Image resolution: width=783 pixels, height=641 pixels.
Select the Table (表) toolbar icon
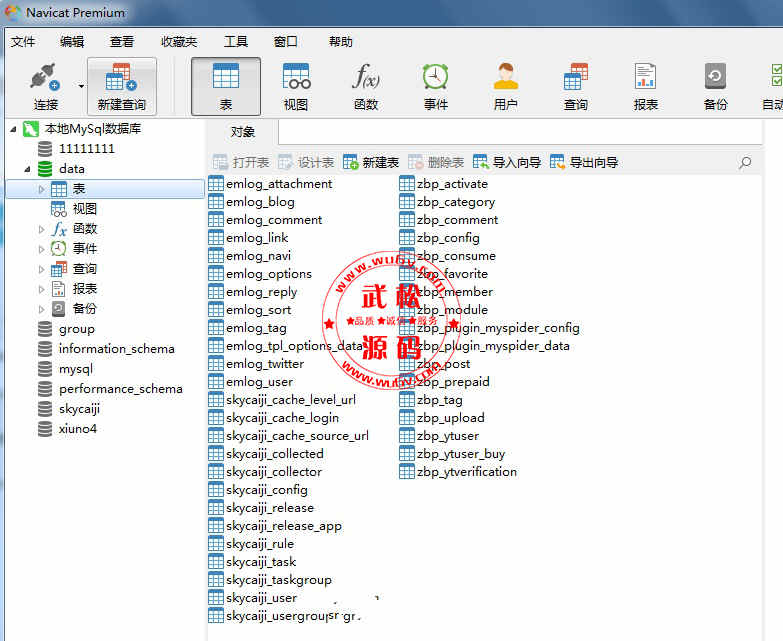pos(226,86)
